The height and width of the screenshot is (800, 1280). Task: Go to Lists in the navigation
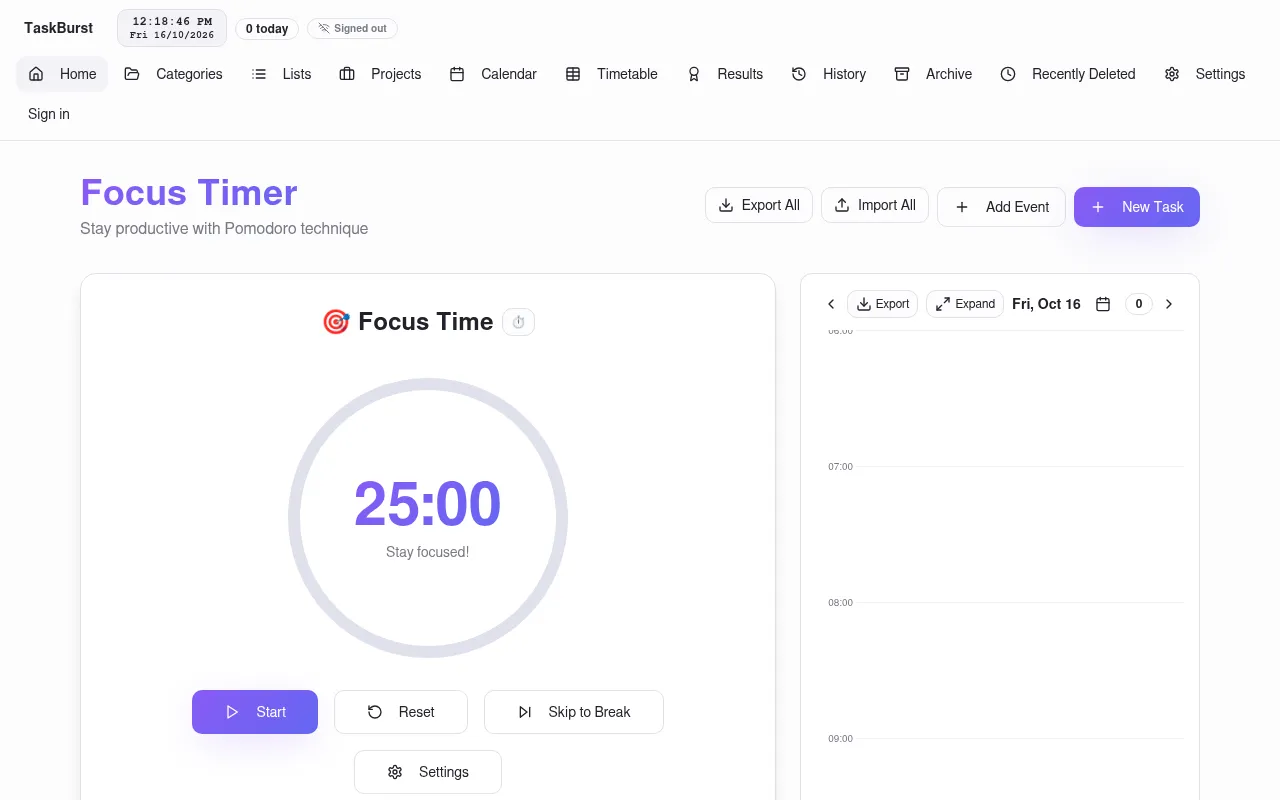281,74
